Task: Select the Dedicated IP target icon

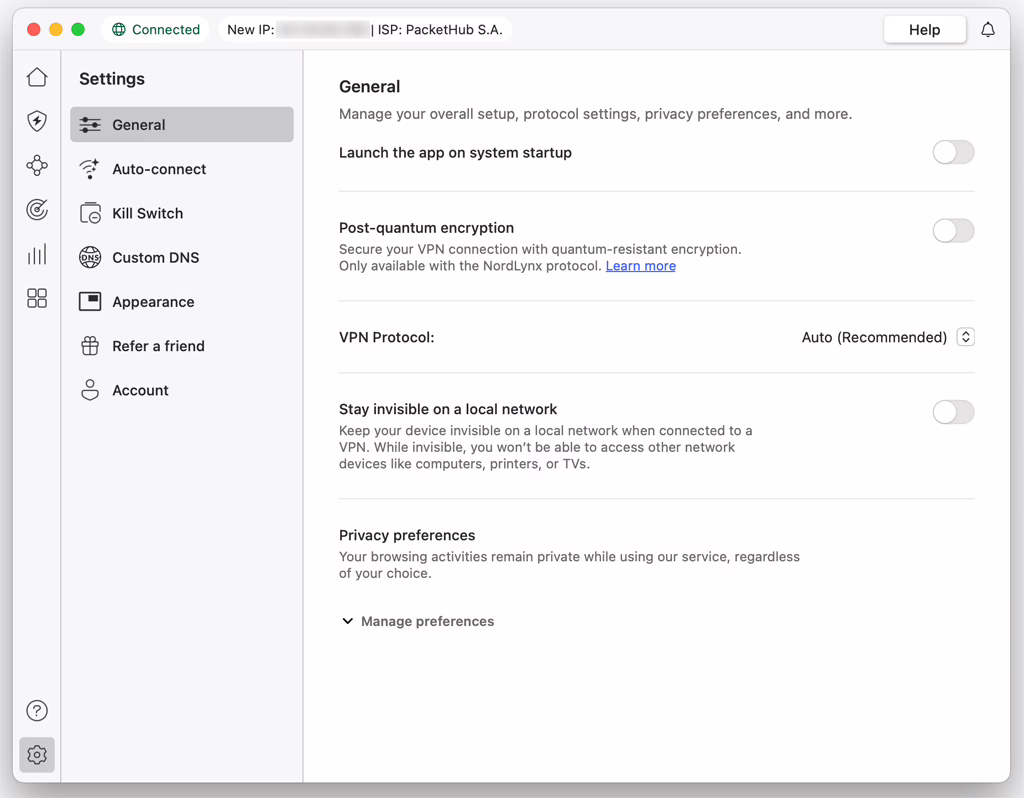Action: pyautogui.click(x=36, y=209)
